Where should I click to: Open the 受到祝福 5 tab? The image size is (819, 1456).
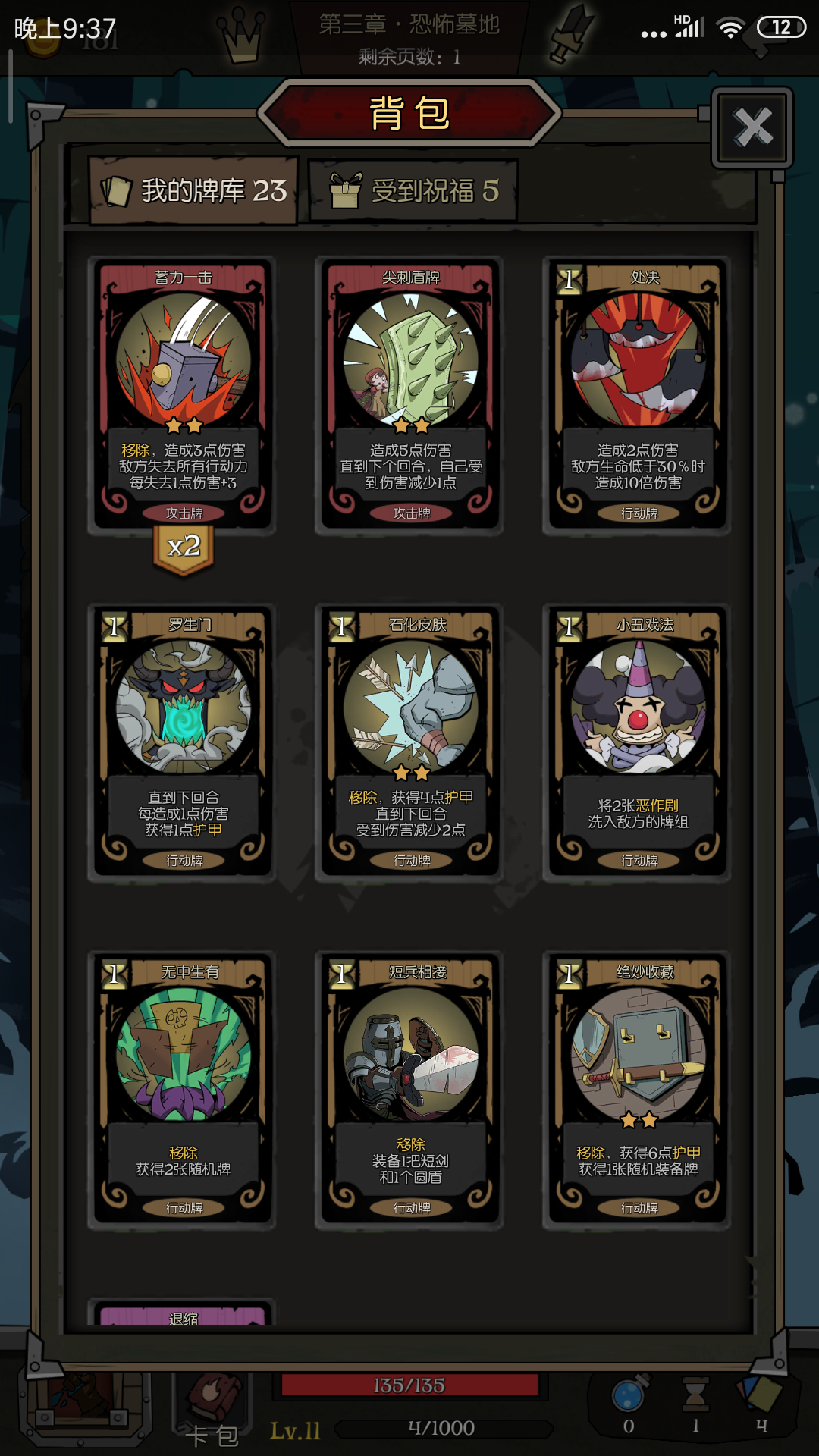coord(414,190)
